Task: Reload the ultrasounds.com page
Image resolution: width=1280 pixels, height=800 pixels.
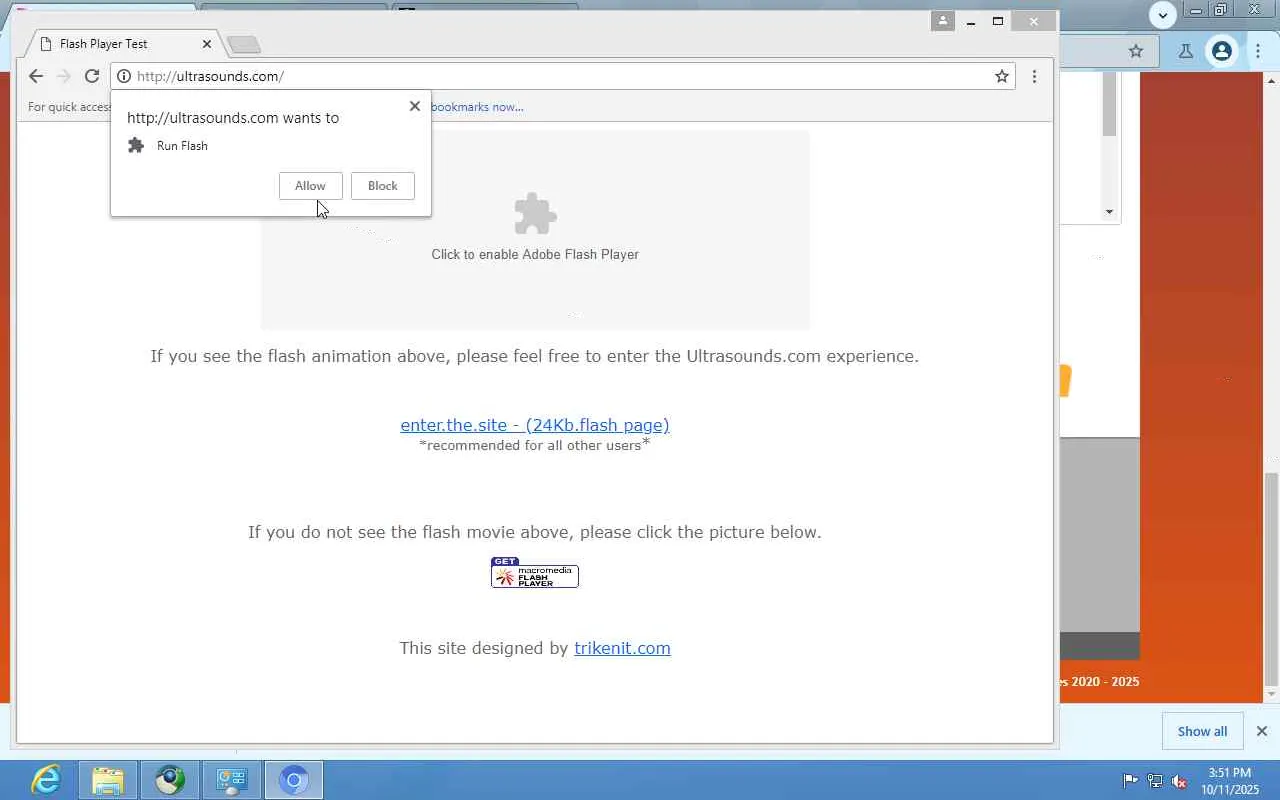Action: (x=92, y=76)
